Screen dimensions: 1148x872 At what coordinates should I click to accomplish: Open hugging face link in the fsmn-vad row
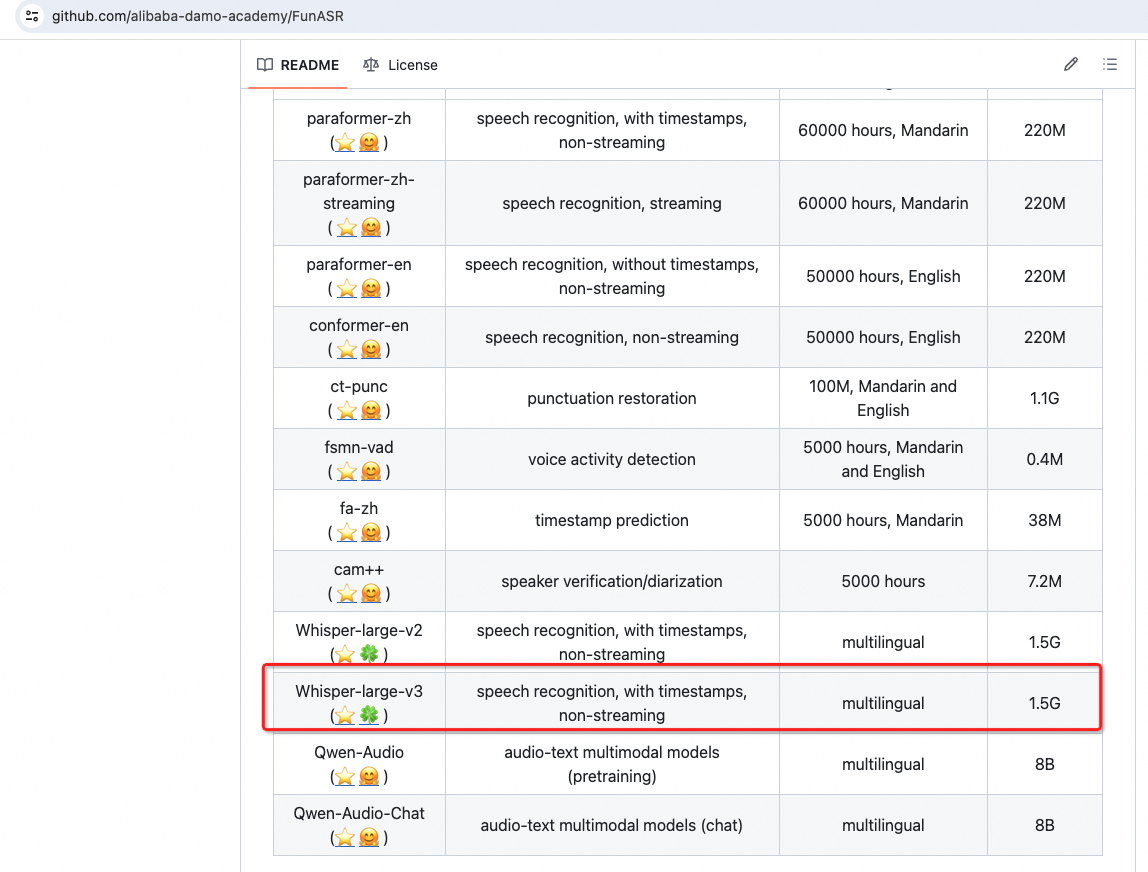click(x=372, y=472)
